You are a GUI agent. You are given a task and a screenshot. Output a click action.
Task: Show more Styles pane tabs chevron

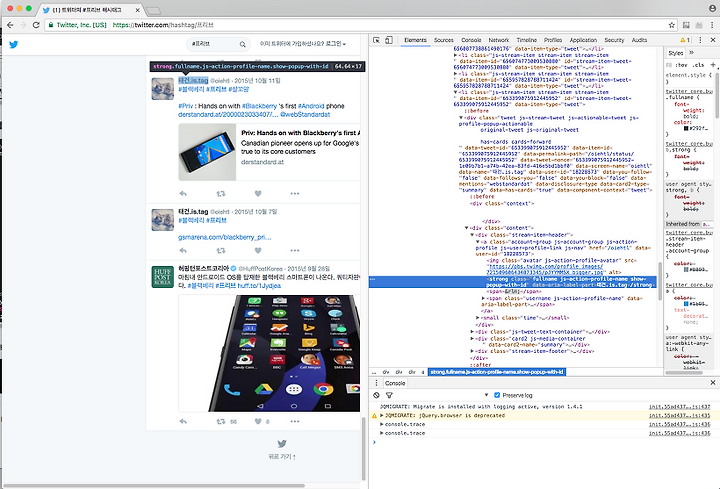tap(692, 53)
